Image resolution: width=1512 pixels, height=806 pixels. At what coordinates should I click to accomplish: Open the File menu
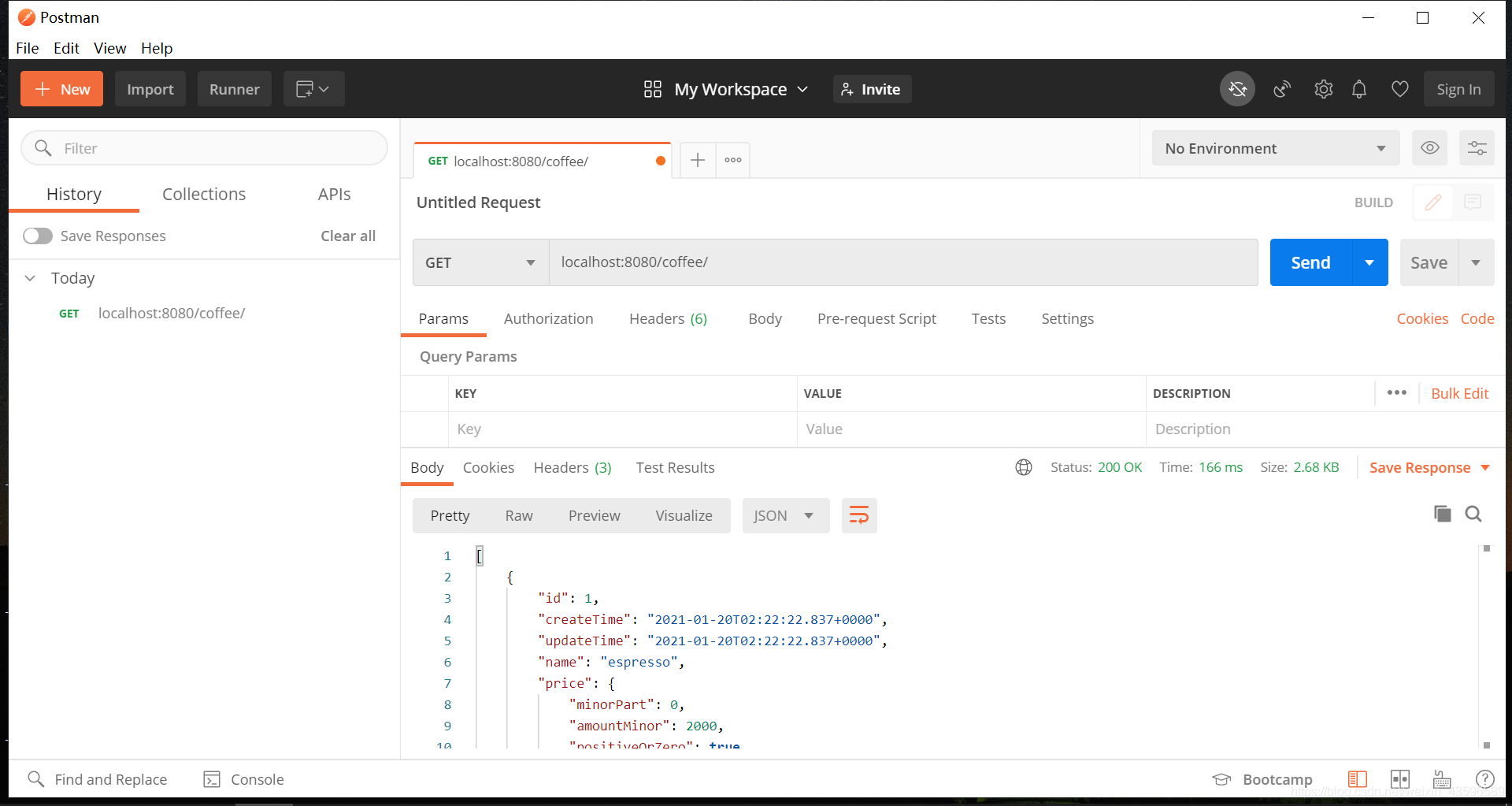pos(28,48)
